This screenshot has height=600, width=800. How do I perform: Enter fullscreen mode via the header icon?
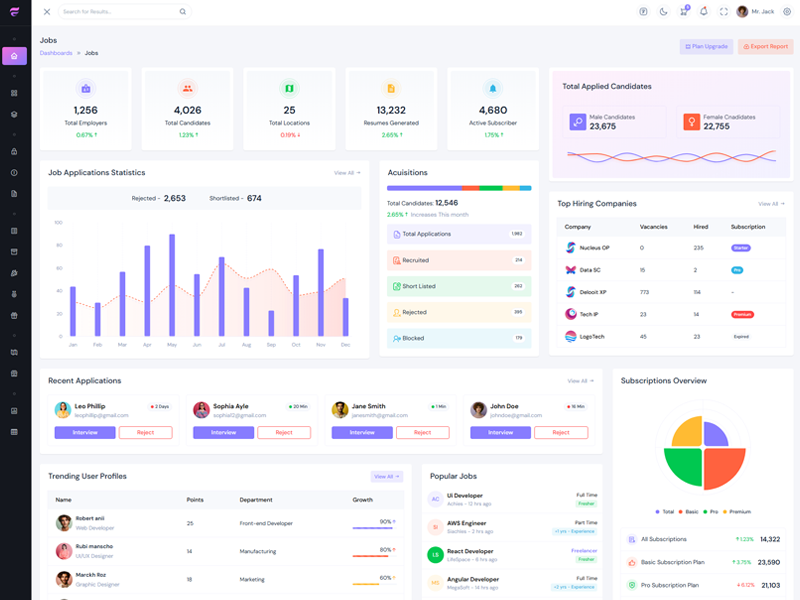click(x=724, y=12)
